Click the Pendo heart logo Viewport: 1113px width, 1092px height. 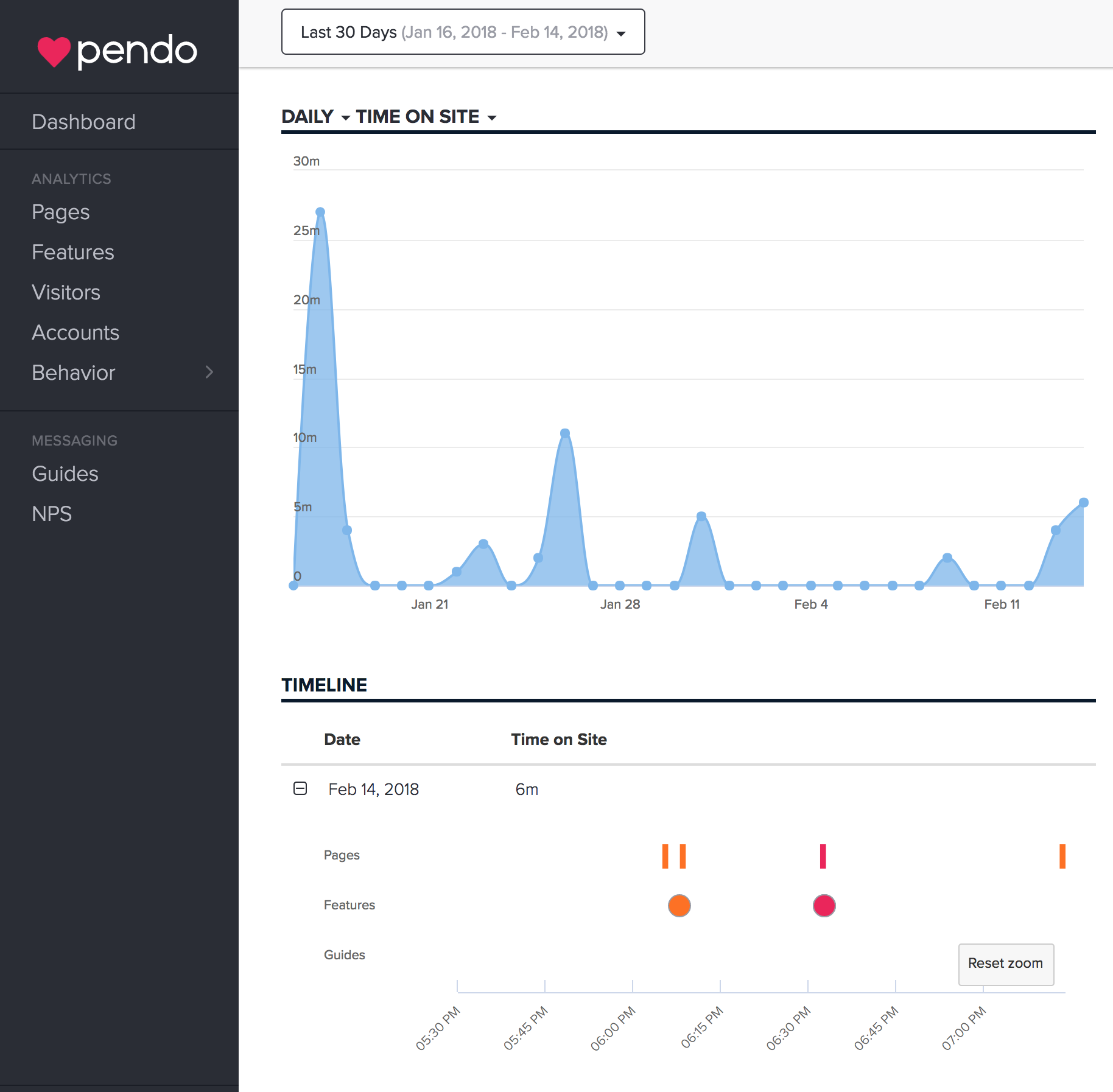(x=54, y=51)
